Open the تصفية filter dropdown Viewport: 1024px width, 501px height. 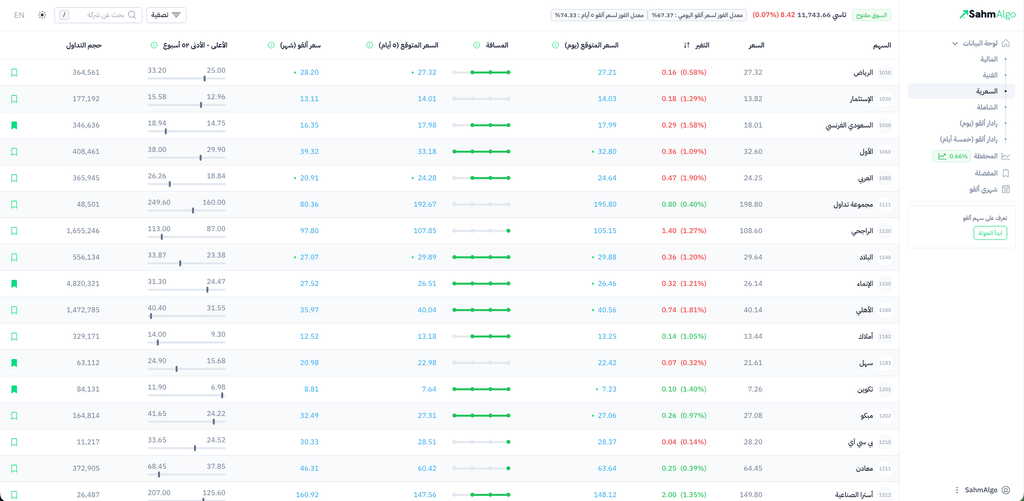click(166, 15)
